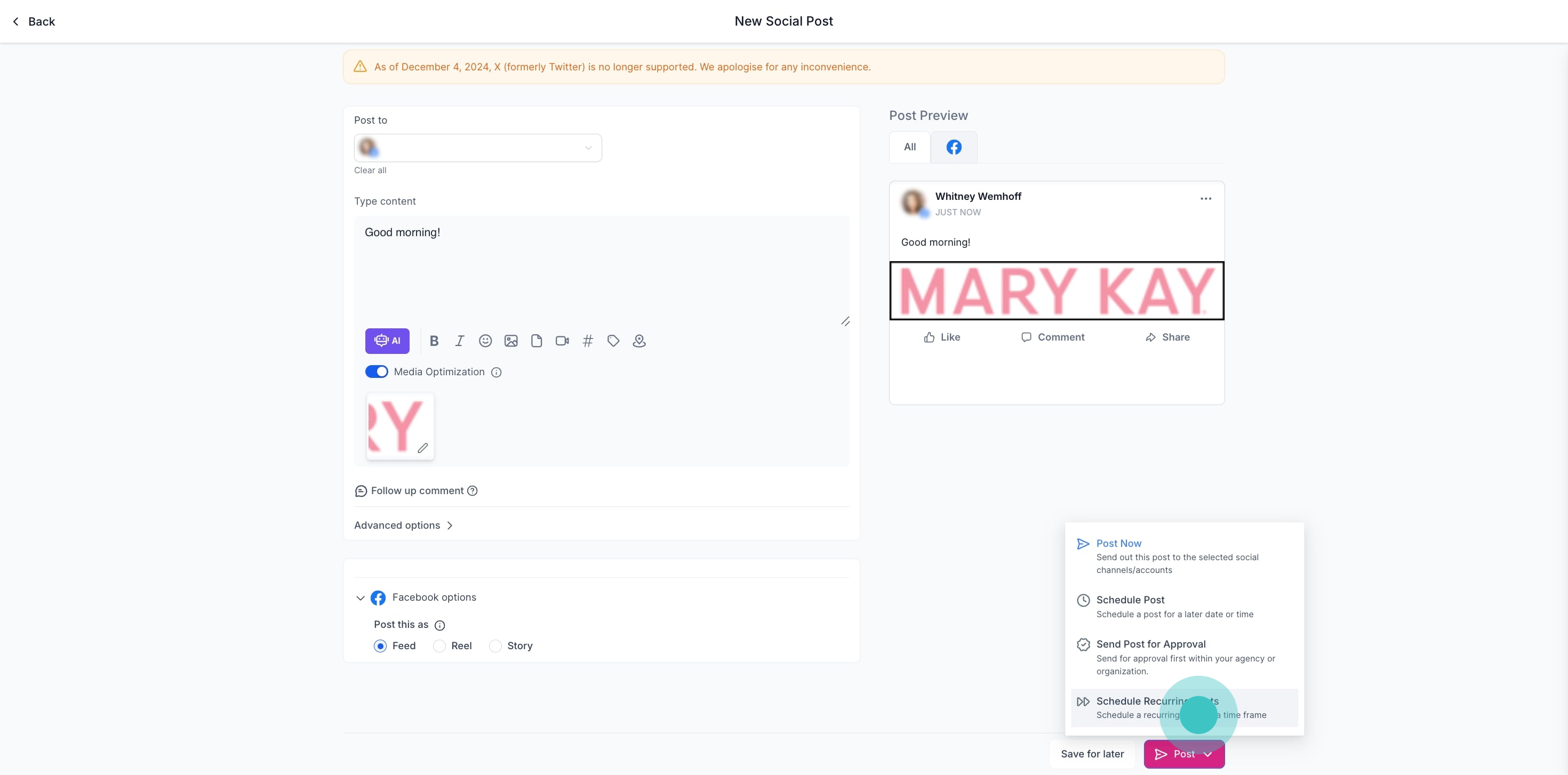Select the Reel radio option

pos(439,645)
